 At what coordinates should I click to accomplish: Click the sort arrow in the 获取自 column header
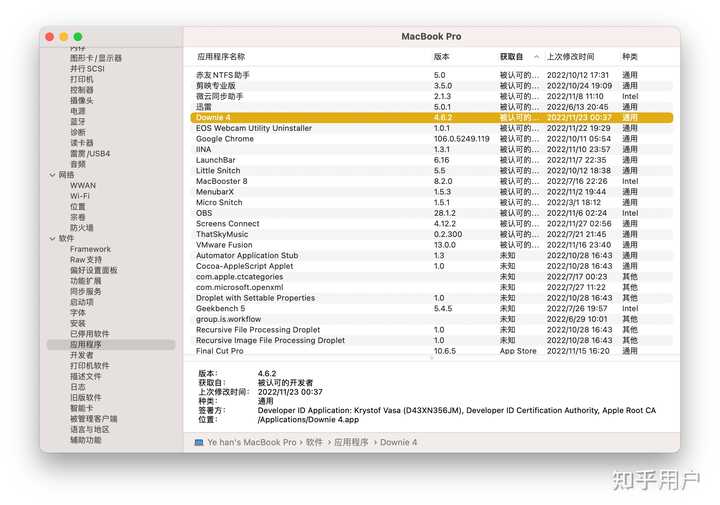point(536,57)
